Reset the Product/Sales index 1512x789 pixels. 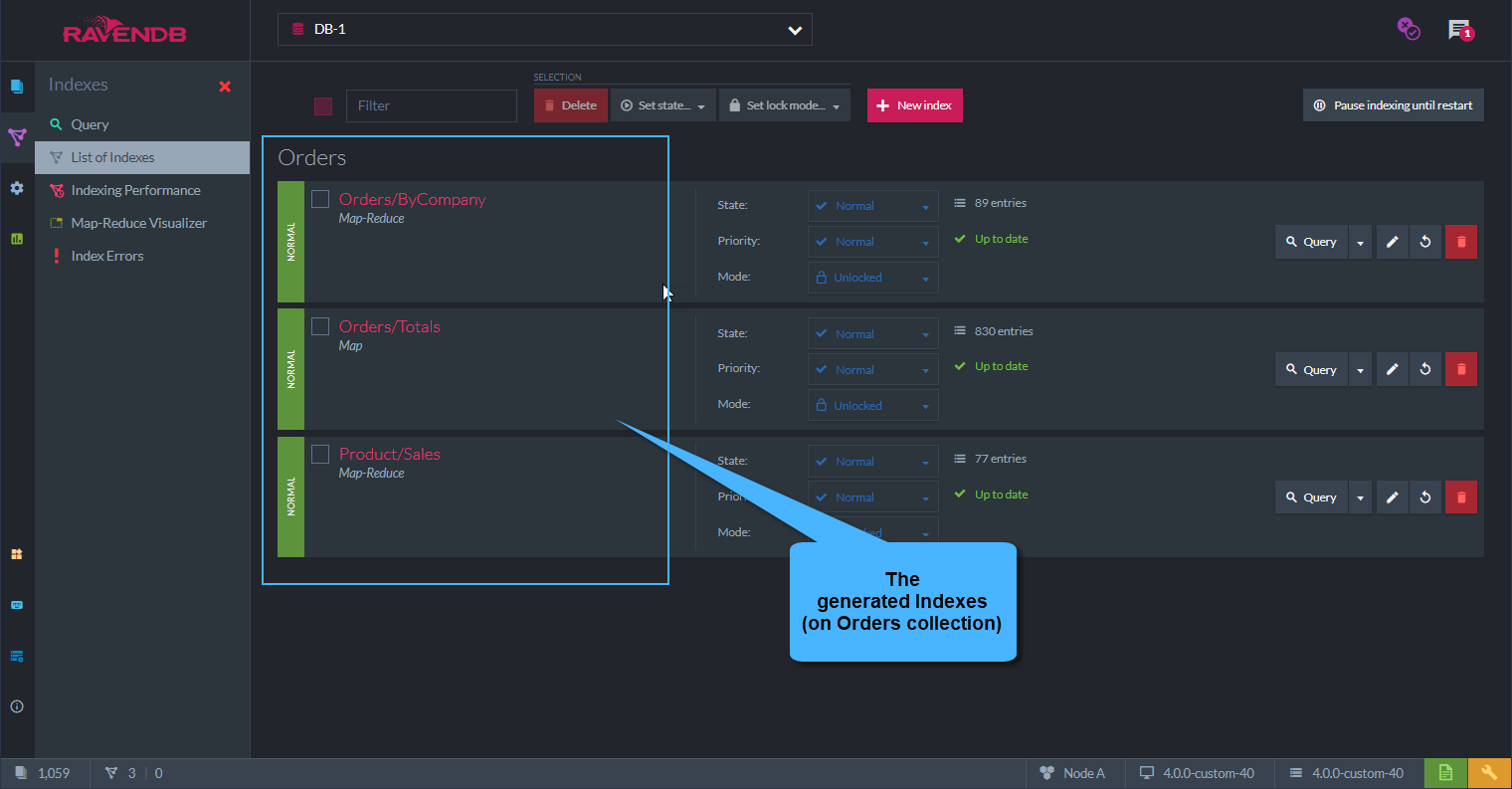(1425, 496)
